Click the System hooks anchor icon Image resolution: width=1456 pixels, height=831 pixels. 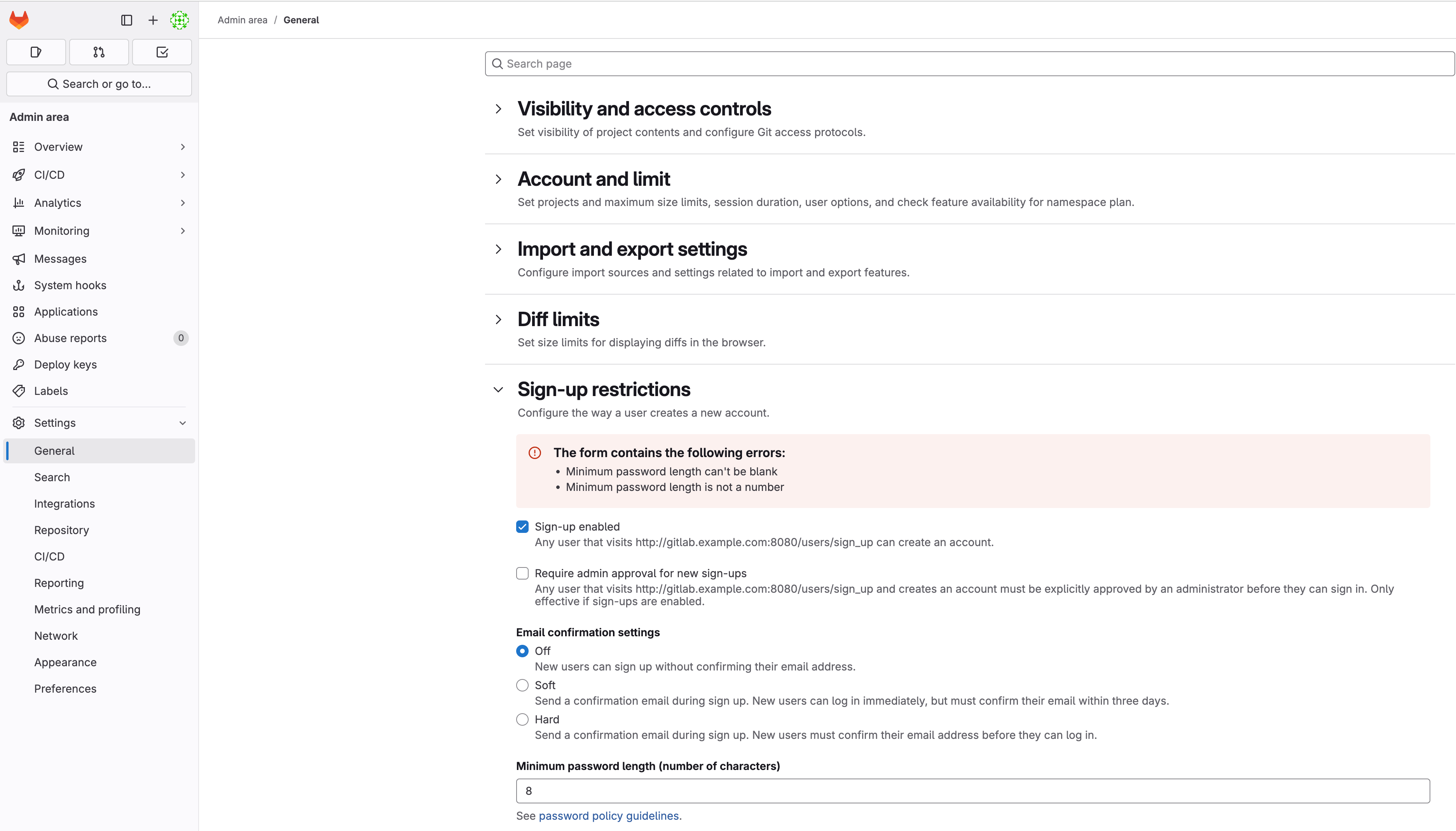coord(19,285)
